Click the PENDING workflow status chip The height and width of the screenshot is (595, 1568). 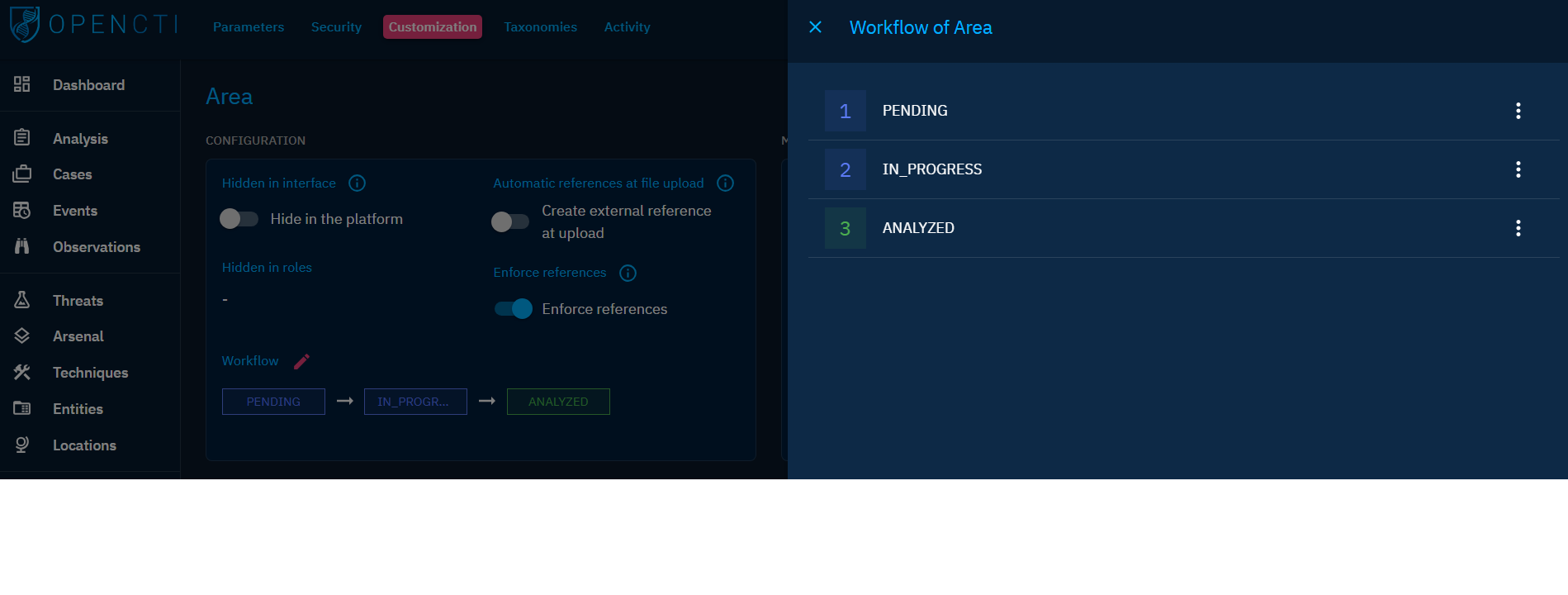coord(273,402)
